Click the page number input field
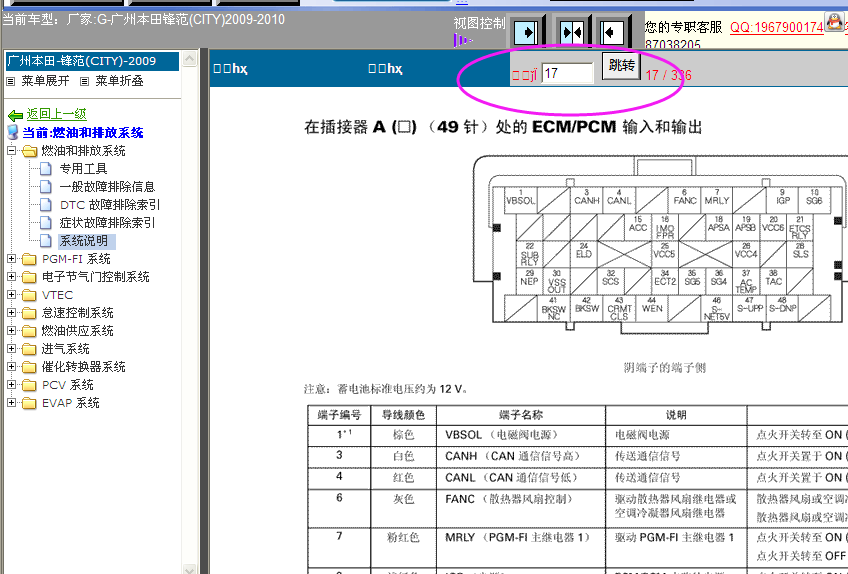Screen dimensions: 848x574 [x=567, y=73]
